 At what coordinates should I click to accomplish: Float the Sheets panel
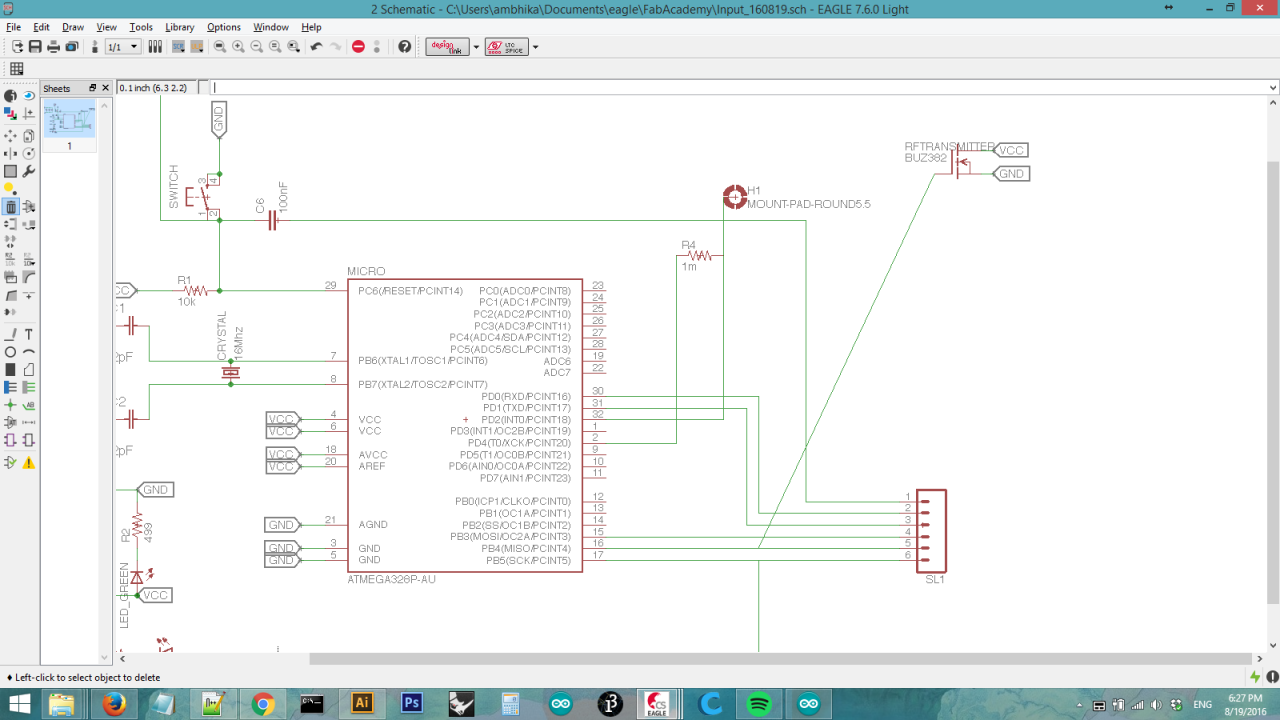pos(93,88)
